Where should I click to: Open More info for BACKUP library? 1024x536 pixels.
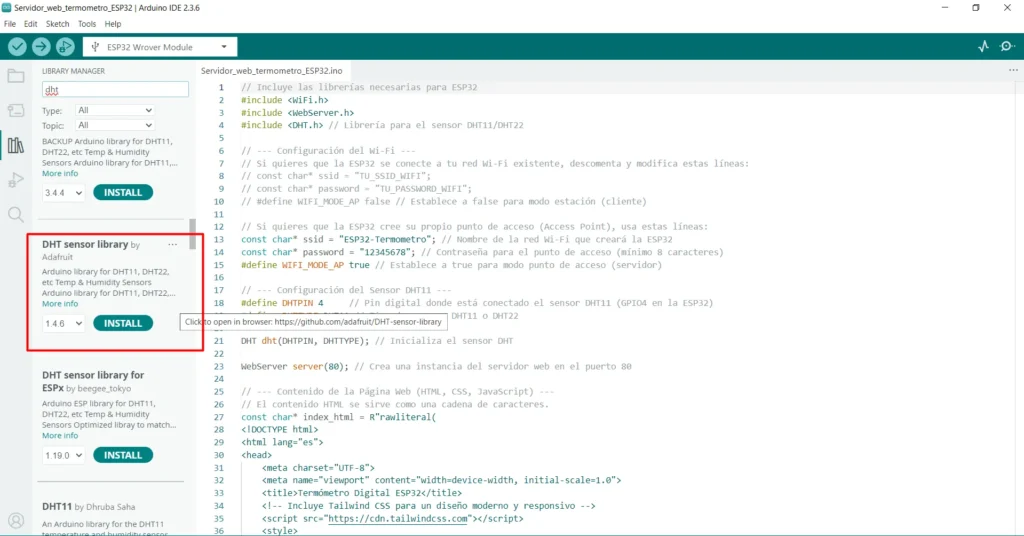click(x=60, y=174)
